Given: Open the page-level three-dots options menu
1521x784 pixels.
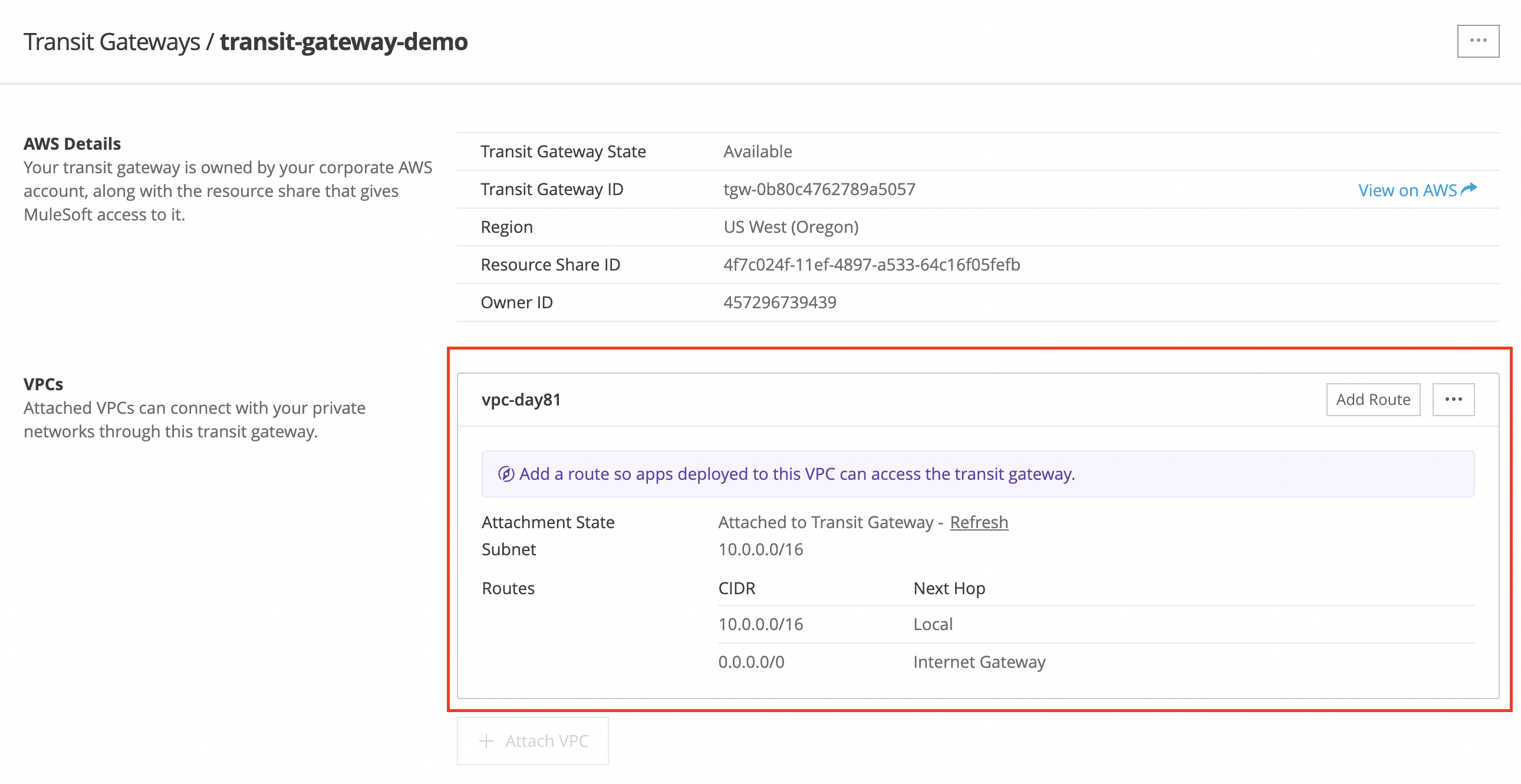Looking at the screenshot, I should (1477, 41).
